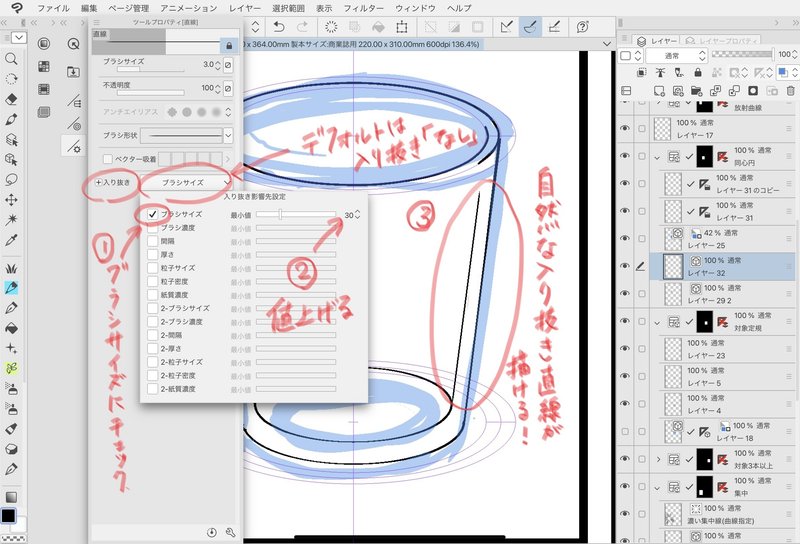This screenshot has height=544, width=800.
Task: Open the アニメーション menu
Action: 188,8
